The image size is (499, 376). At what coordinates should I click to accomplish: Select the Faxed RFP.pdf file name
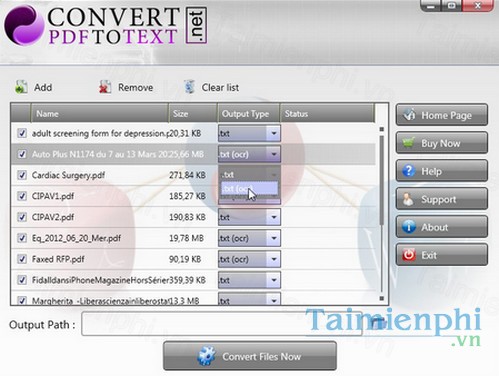coord(58,259)
